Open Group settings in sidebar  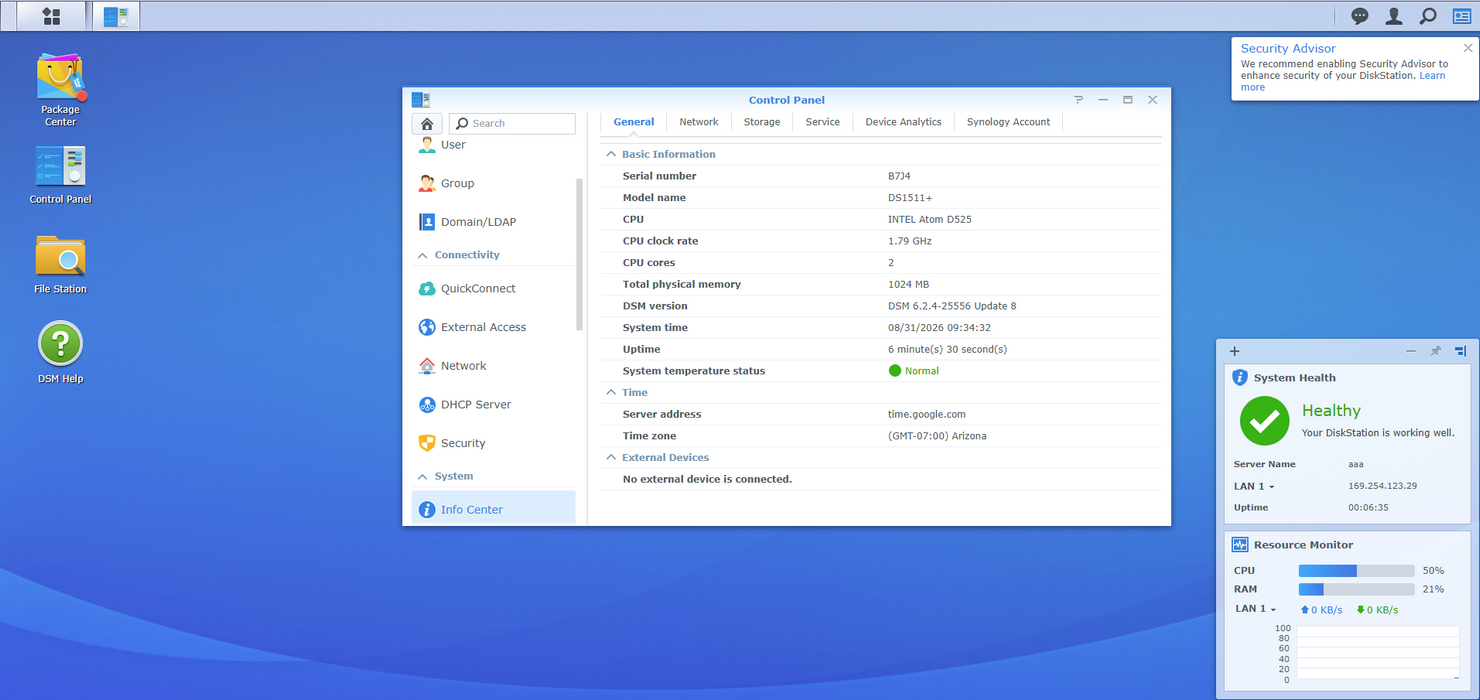pos(494,183)
